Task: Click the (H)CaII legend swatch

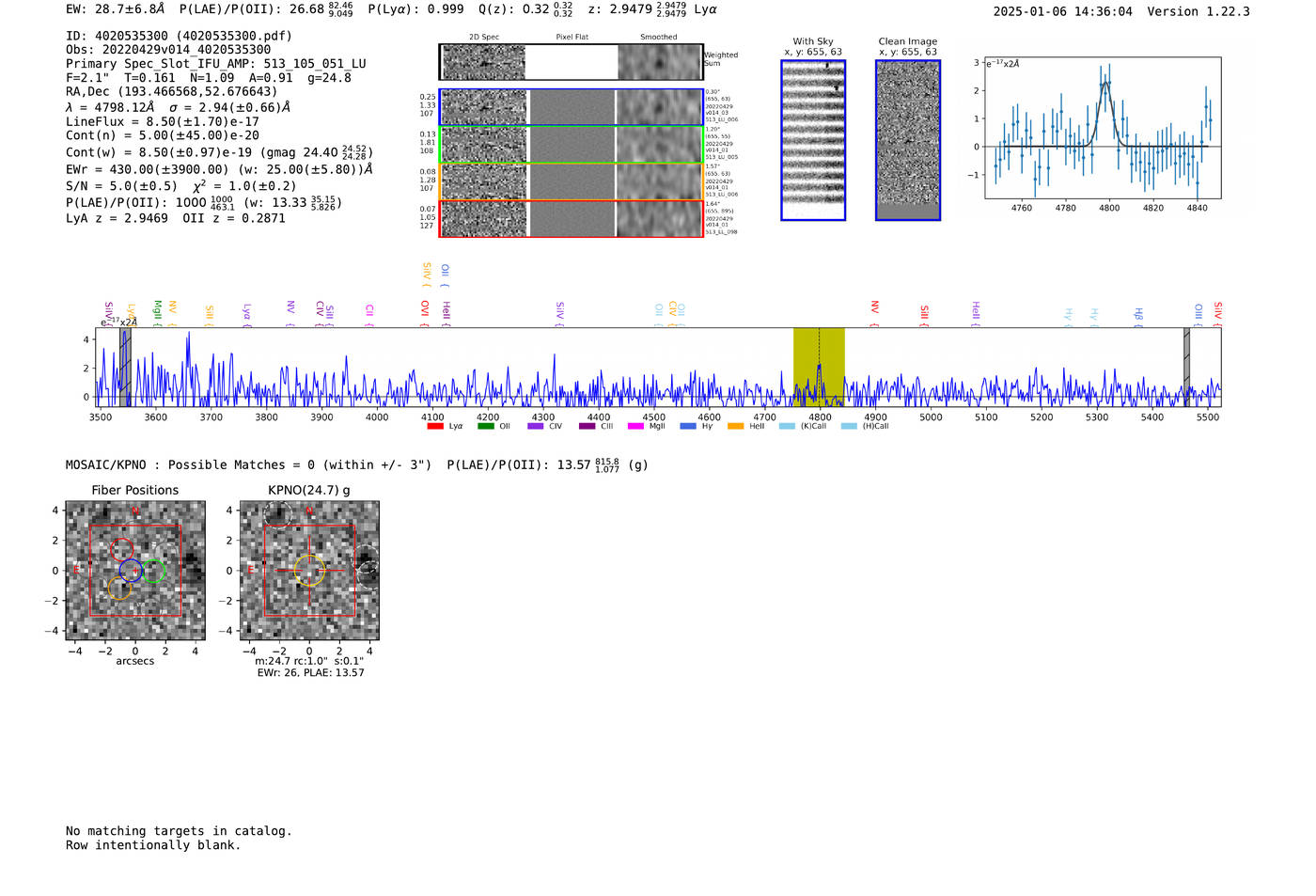Action: [x=849, y=427]
